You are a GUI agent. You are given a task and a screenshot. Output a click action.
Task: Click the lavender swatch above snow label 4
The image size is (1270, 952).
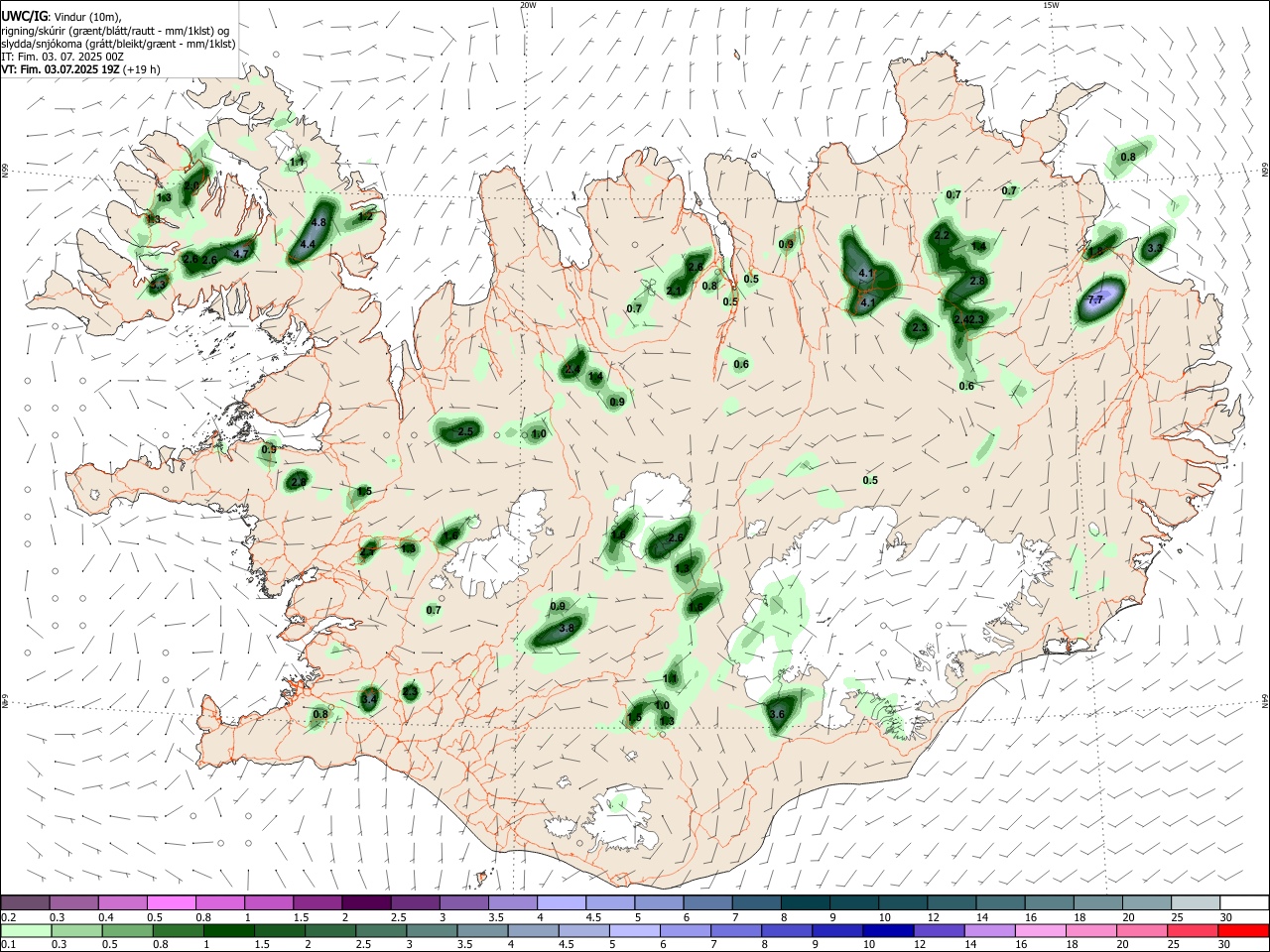tap(561, 902)
